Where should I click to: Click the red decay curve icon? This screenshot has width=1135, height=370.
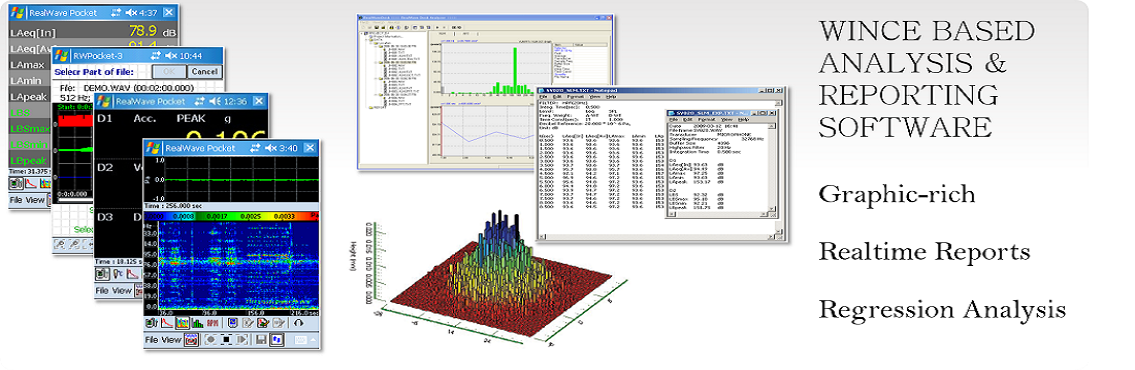(167, 323)
